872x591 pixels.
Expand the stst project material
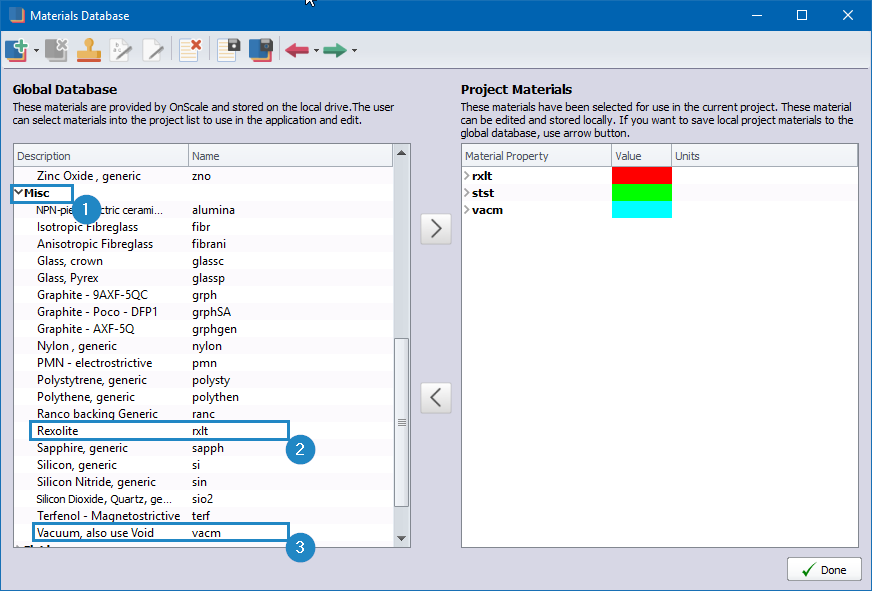point(466,193)
